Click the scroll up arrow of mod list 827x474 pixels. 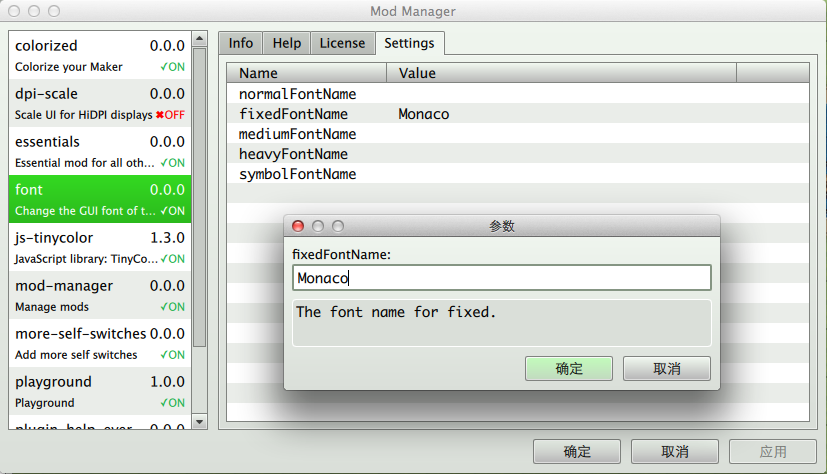199,38
